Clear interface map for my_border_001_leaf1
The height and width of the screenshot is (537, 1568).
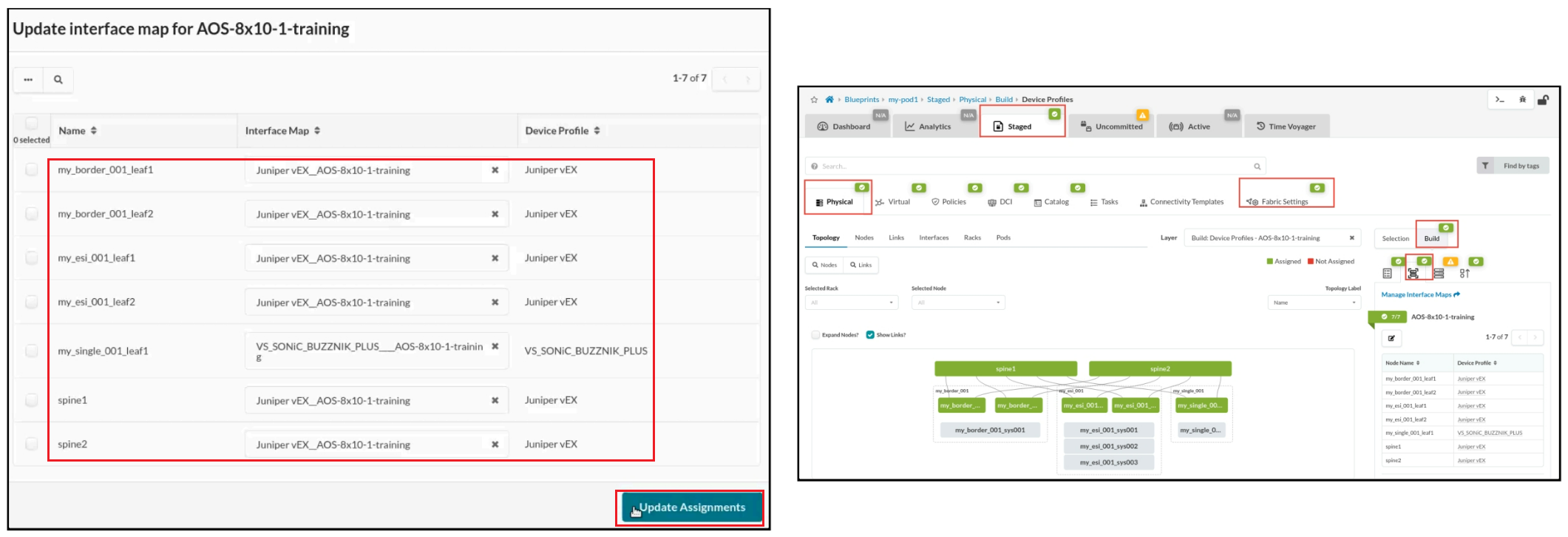point(495,170)
